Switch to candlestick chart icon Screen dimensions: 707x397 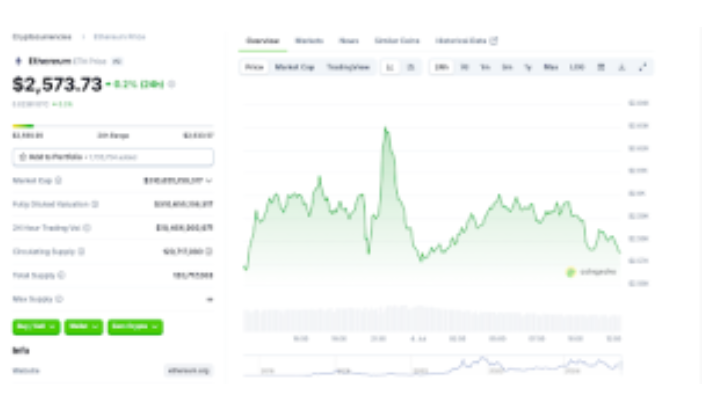[x=411, y=67]
